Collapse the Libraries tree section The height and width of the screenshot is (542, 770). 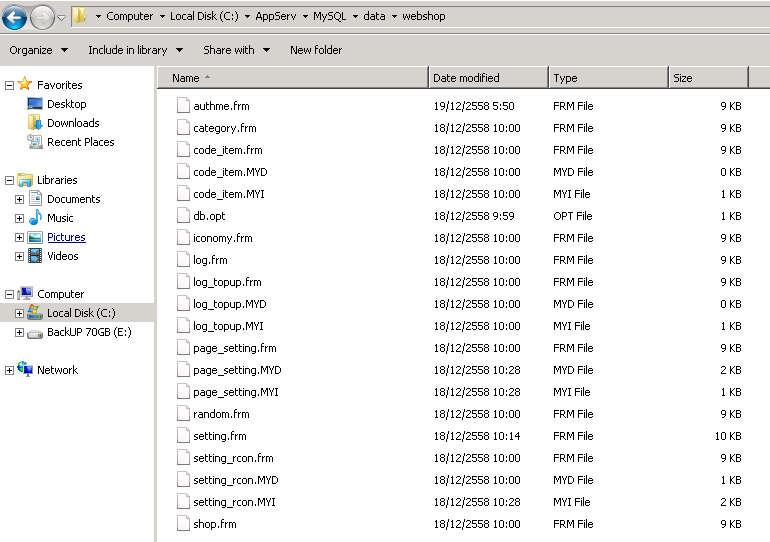coord(9,181)
